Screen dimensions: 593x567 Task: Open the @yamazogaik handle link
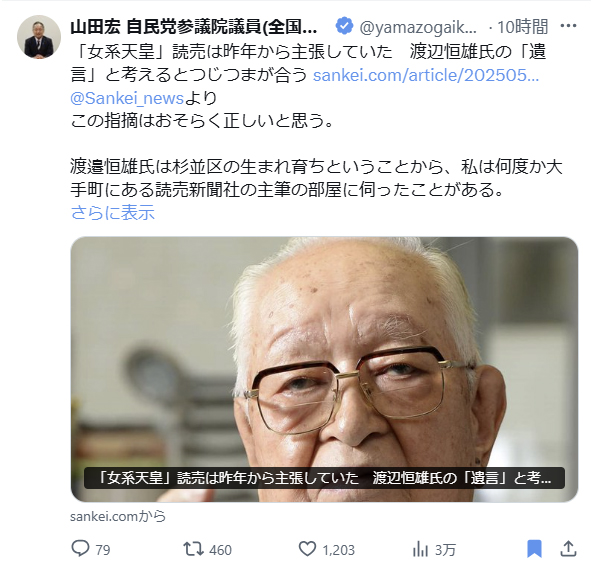tap(418, 27)
